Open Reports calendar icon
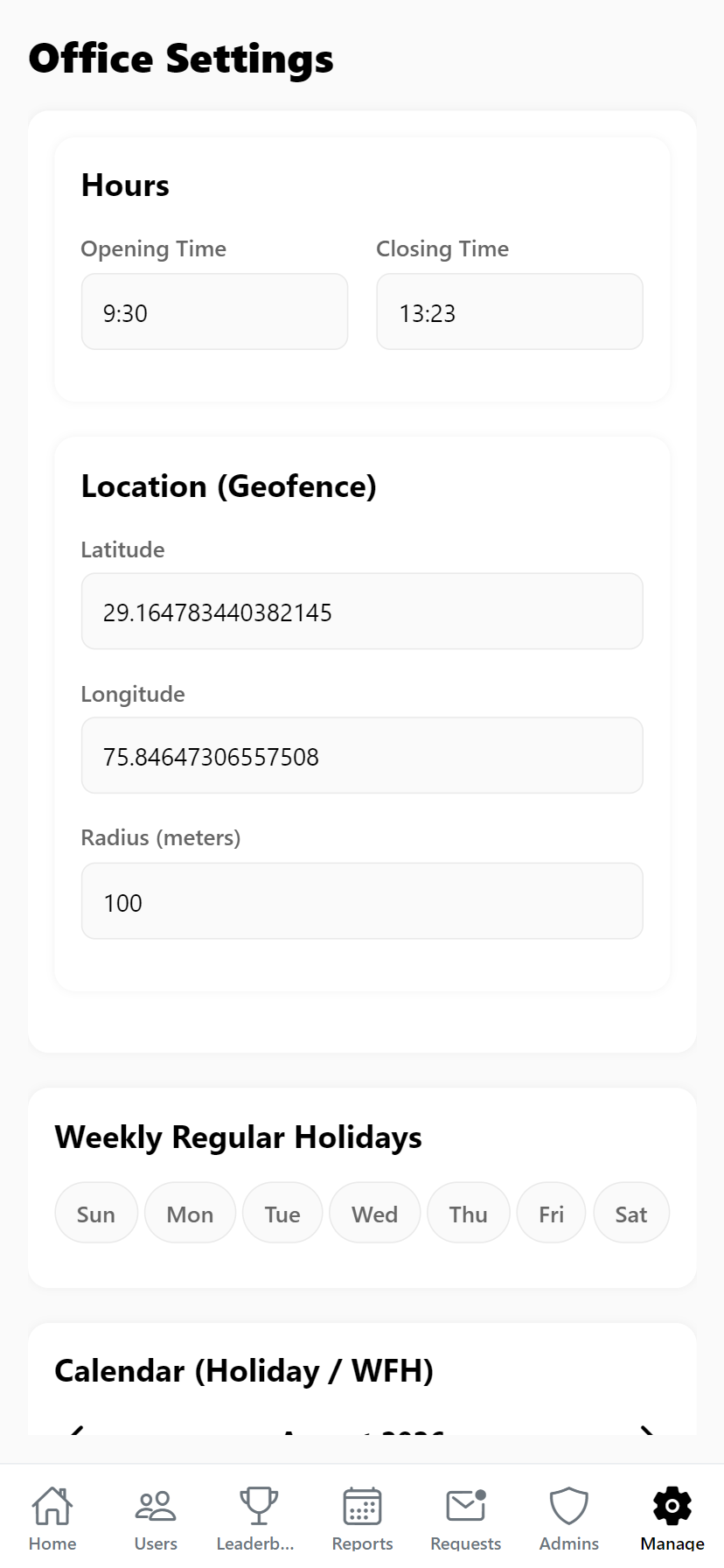The height and width of the screenshot is (1568, 724). [x=362, y=1506]
